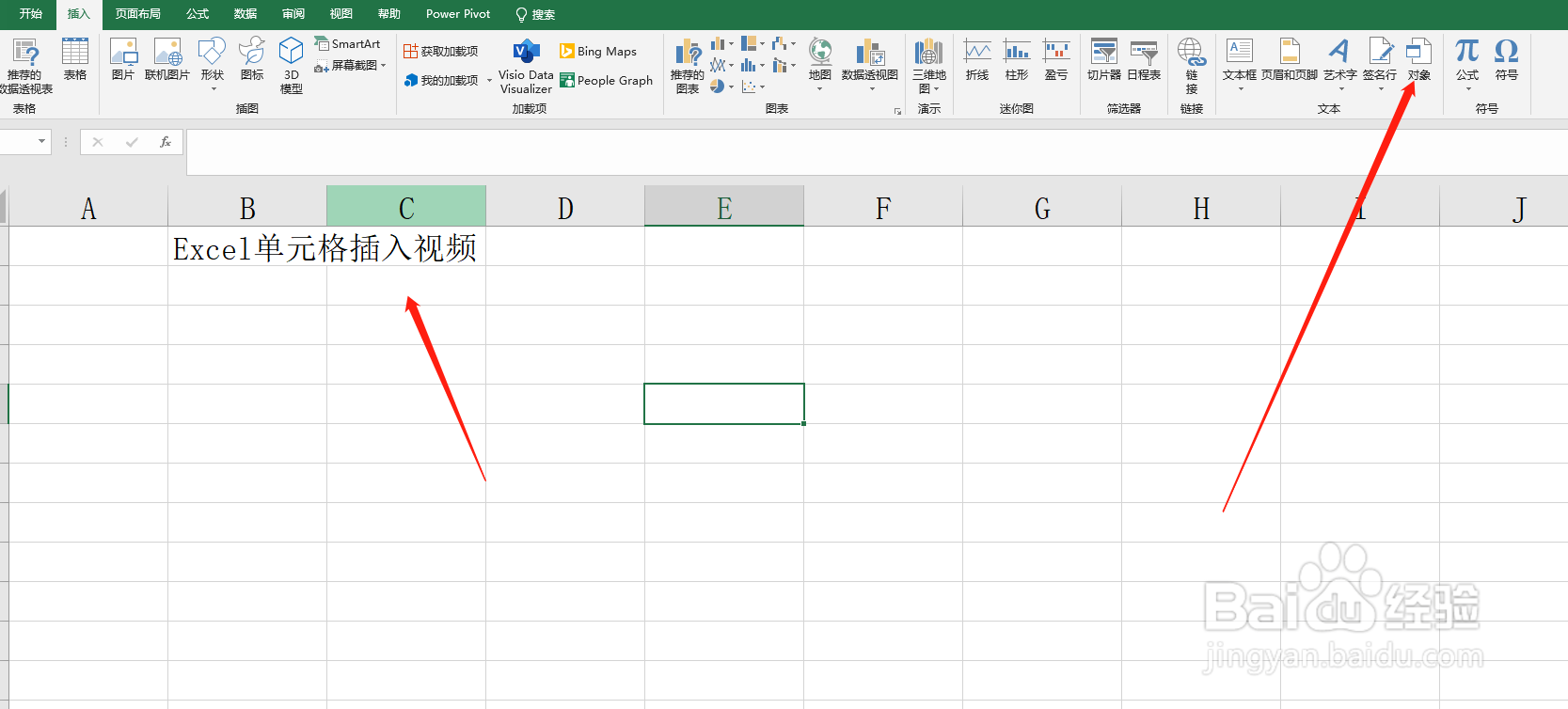Open the charts group dialog launcher
This screenshot has width=1568, height=709.
tap(897, 111)
